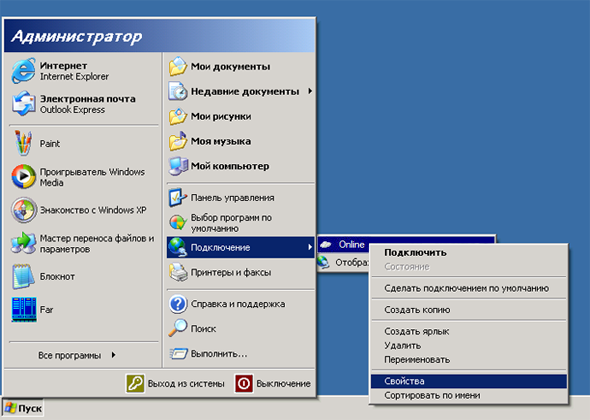
Task: Click Все программы label
Action: click(70, 355)
